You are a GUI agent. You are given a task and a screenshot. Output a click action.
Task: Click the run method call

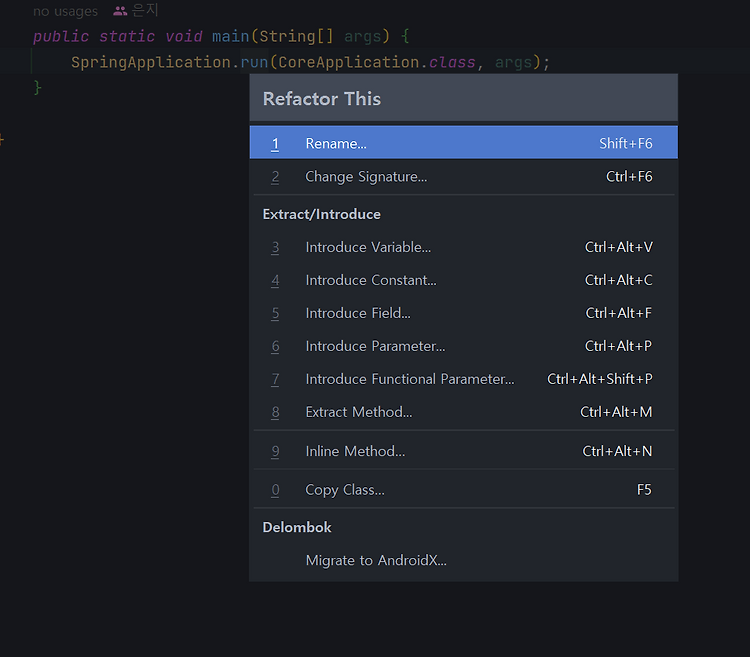coord(254,62)
